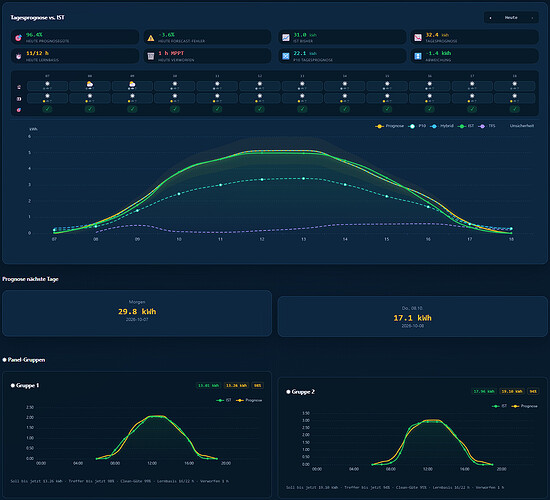Screen dimensions: 550x500
Task: Click the green checkmark badge under hour 16
Action: (x=430, y=109)
